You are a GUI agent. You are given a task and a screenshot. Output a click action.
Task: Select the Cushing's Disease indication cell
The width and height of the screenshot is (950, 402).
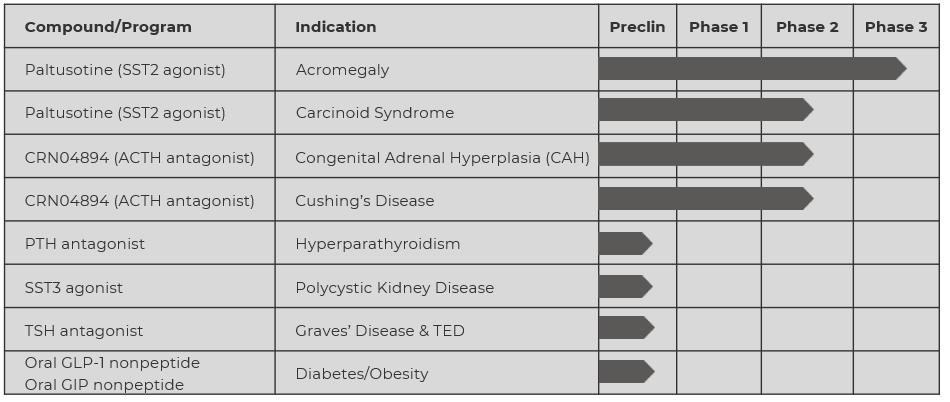pyautogui.click(x=364, y=201)
